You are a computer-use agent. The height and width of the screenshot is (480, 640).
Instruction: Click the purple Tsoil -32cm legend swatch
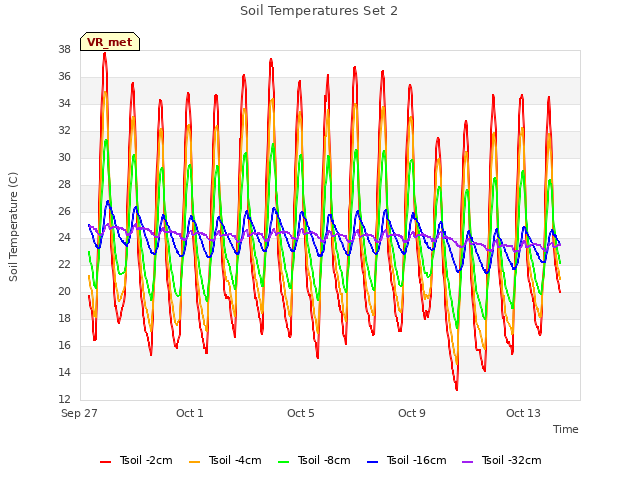coord(467,462)
